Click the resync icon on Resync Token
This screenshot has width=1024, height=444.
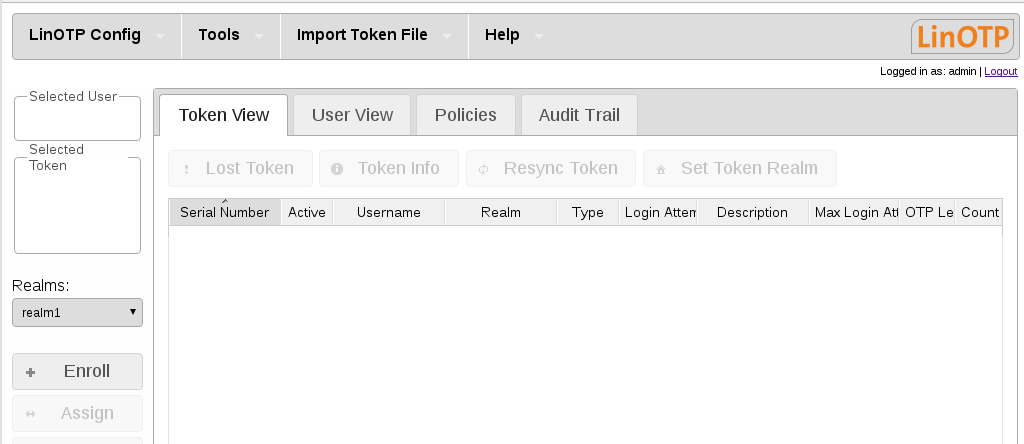click(x=484, y=169)
